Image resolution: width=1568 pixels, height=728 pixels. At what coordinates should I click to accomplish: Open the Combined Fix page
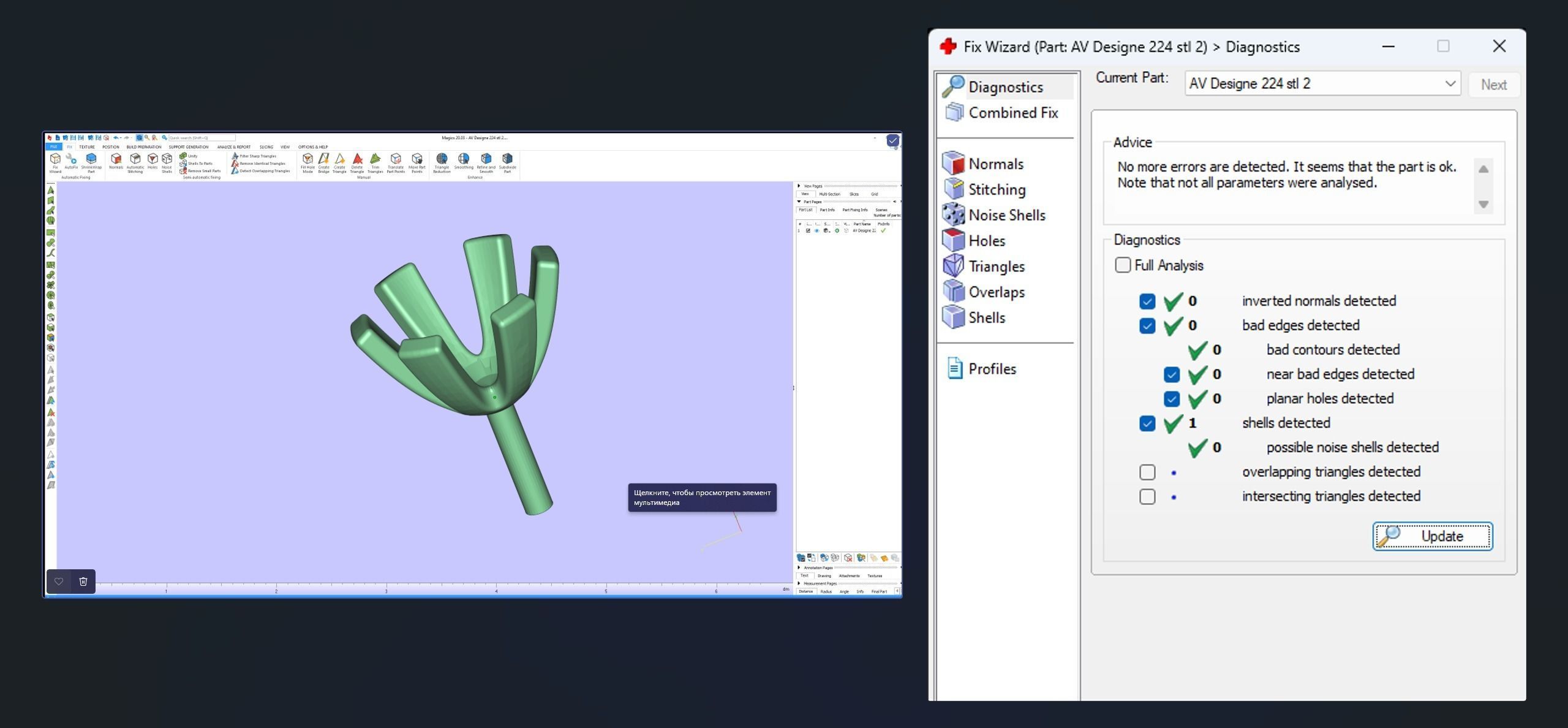[1012, 113]
